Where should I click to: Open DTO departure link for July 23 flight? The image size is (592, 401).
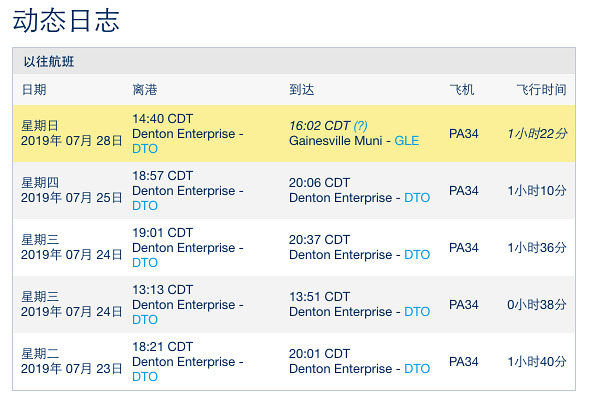coord(145,377)
